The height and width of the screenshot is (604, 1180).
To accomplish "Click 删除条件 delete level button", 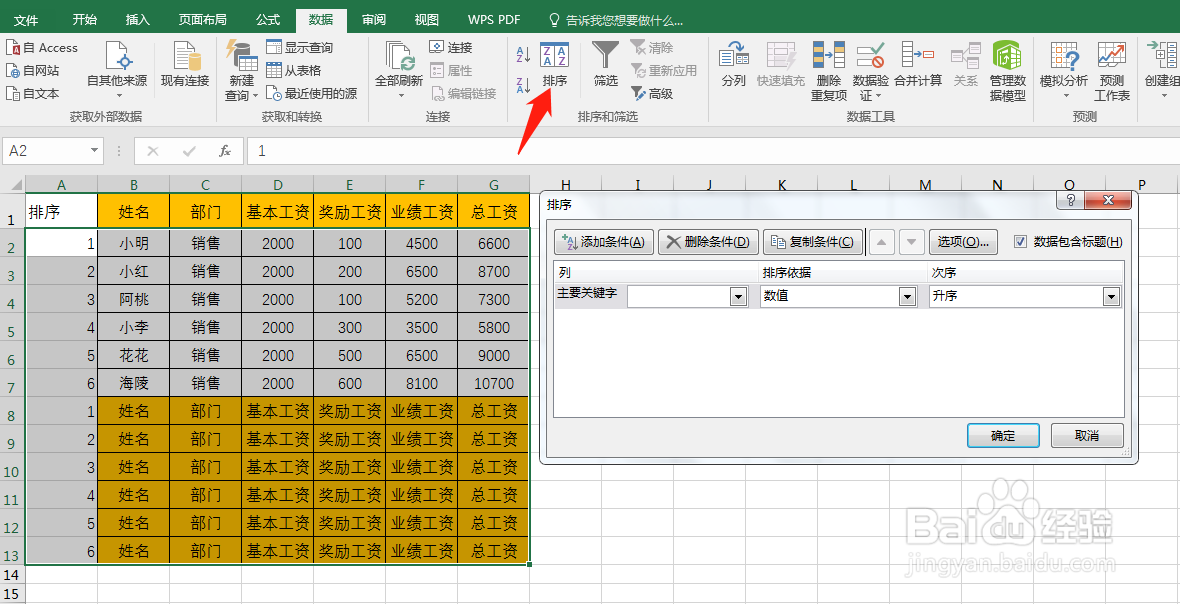I will pos(707,242).
